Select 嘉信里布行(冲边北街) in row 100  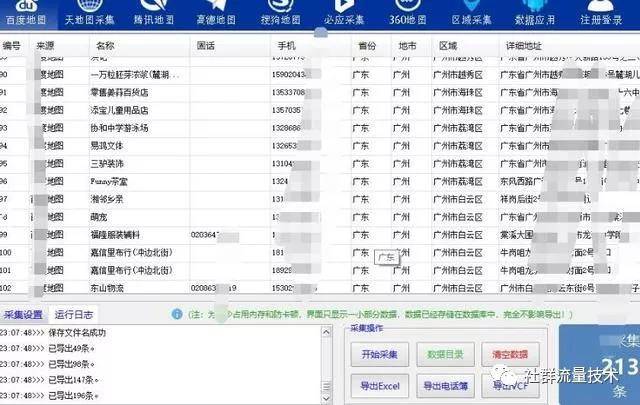point(131,253)
